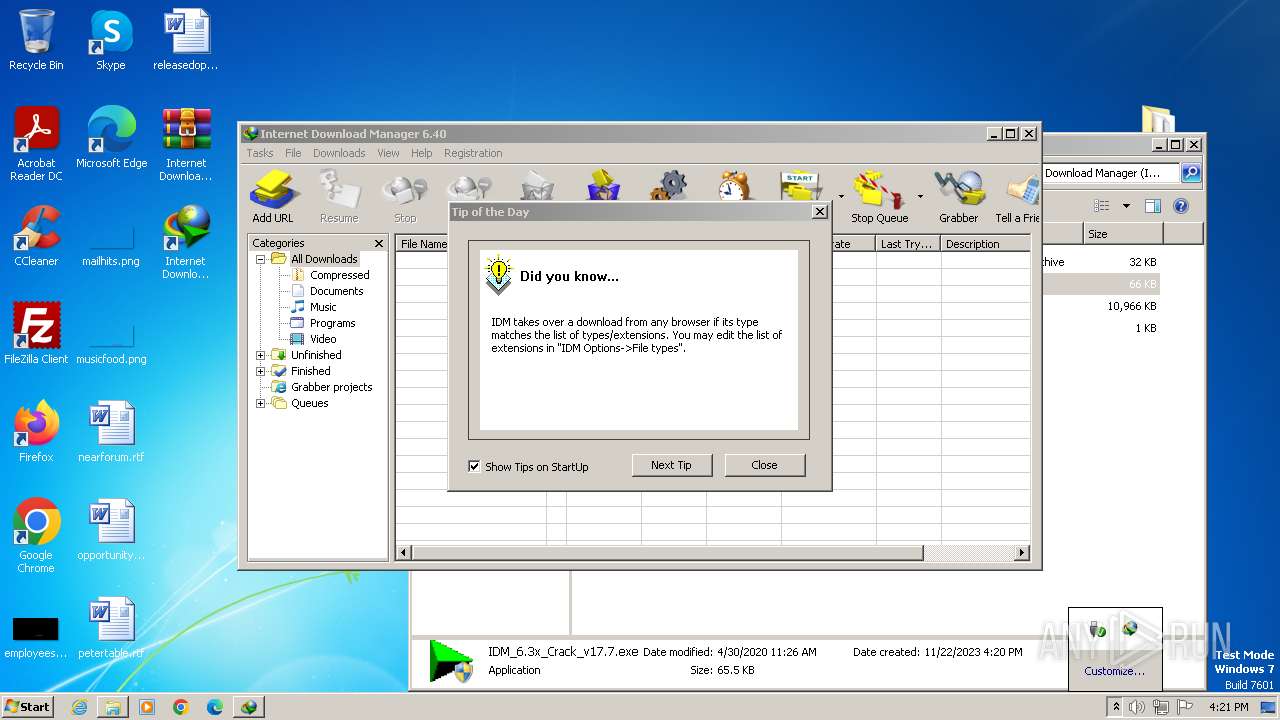Click the File Name column header
1280x720 pixels.
pos(423,244)
